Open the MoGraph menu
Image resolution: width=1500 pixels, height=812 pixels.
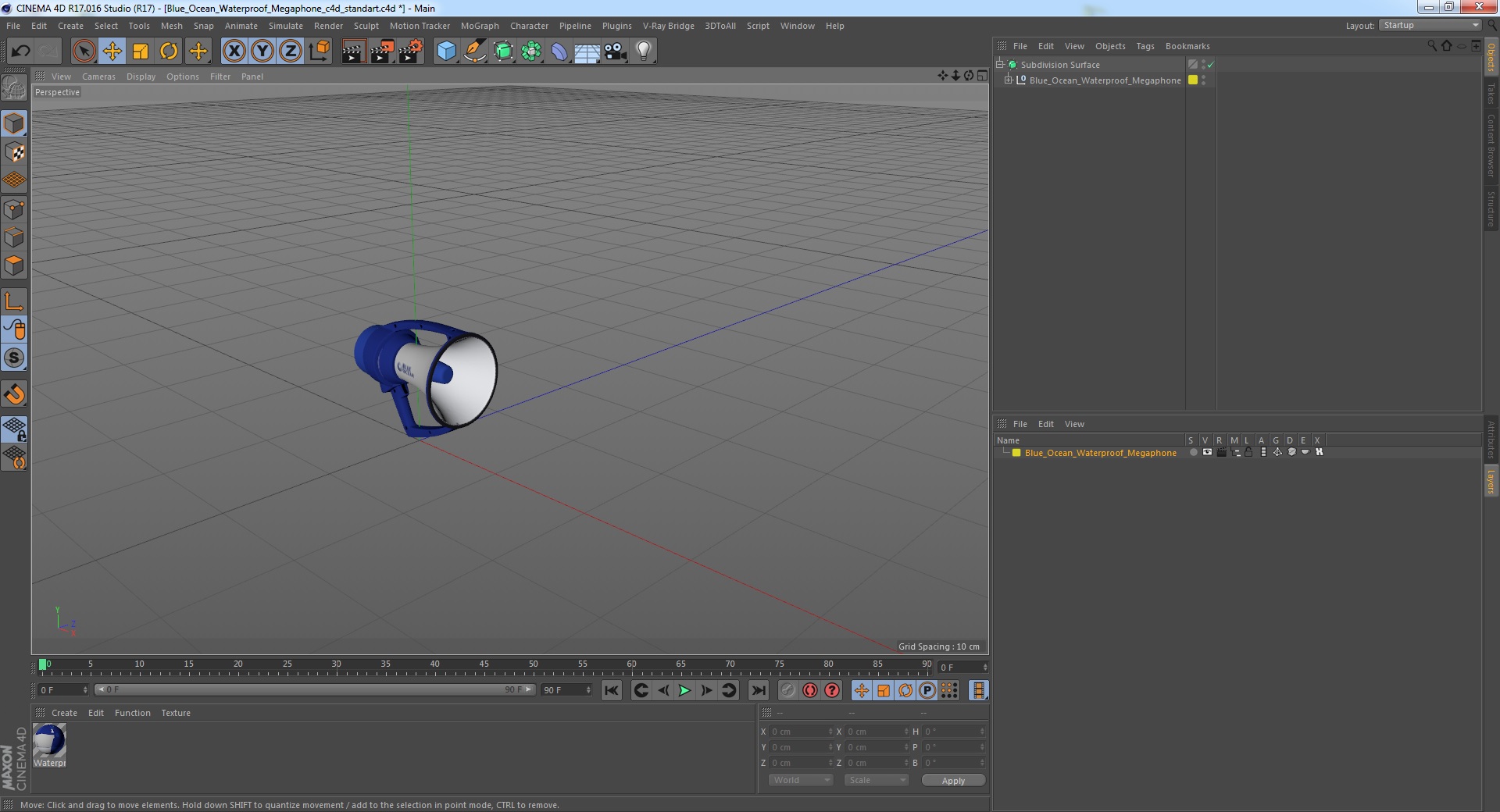(x=480, y=26)
